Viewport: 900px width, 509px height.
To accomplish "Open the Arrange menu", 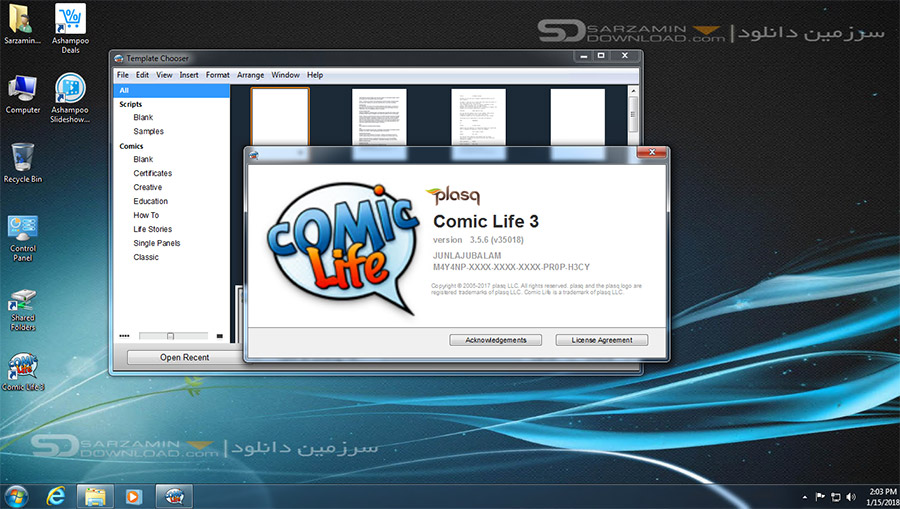I will 250,75.
